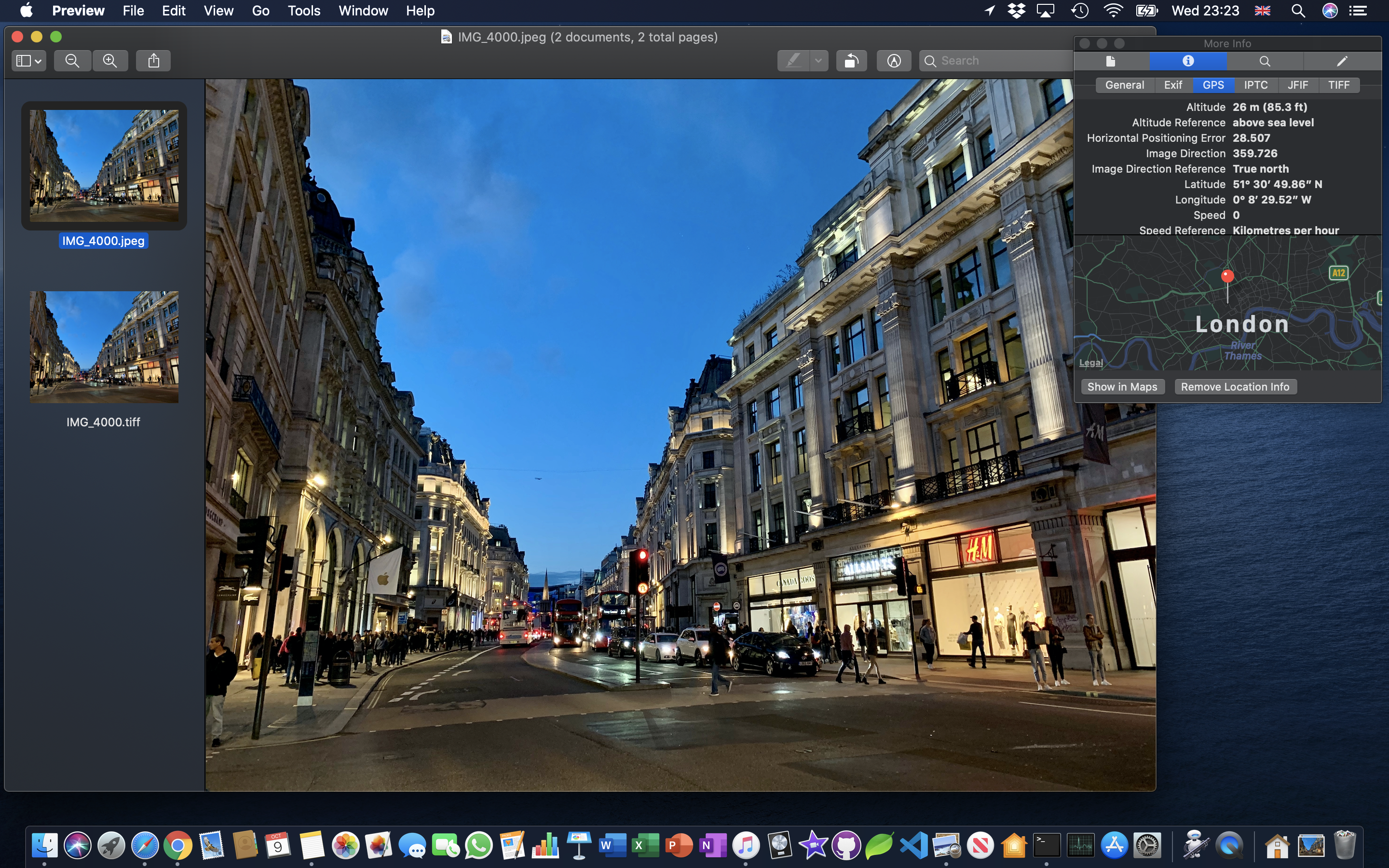Click the Longitude value 0° 8′ 29.52″ W
Image resolution: width=1389 pixels, height=868 pixels.
click(x=1272, y=200)
